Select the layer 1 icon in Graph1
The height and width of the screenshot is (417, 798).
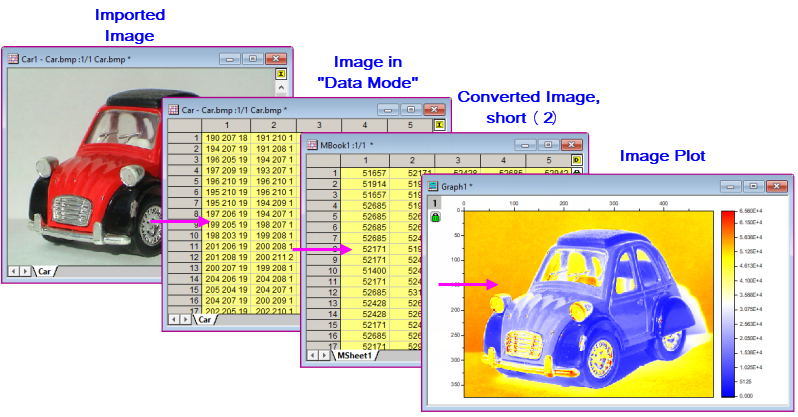[434, 202]
